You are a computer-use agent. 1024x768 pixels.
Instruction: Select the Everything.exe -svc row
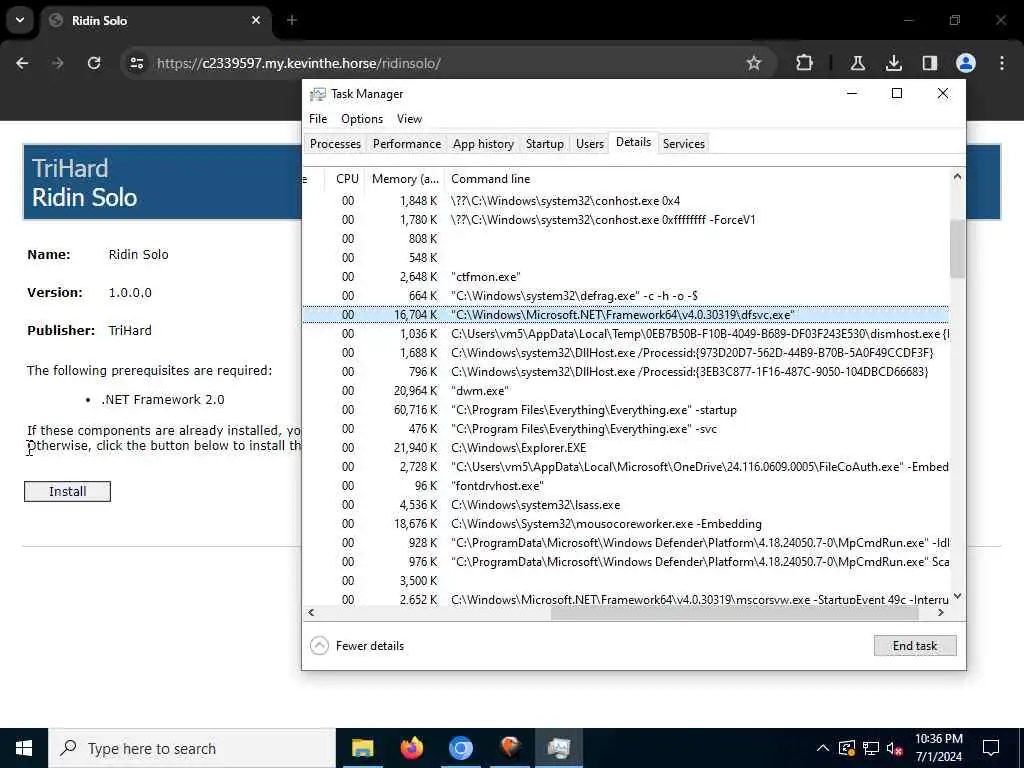click(x=626, y=428)
